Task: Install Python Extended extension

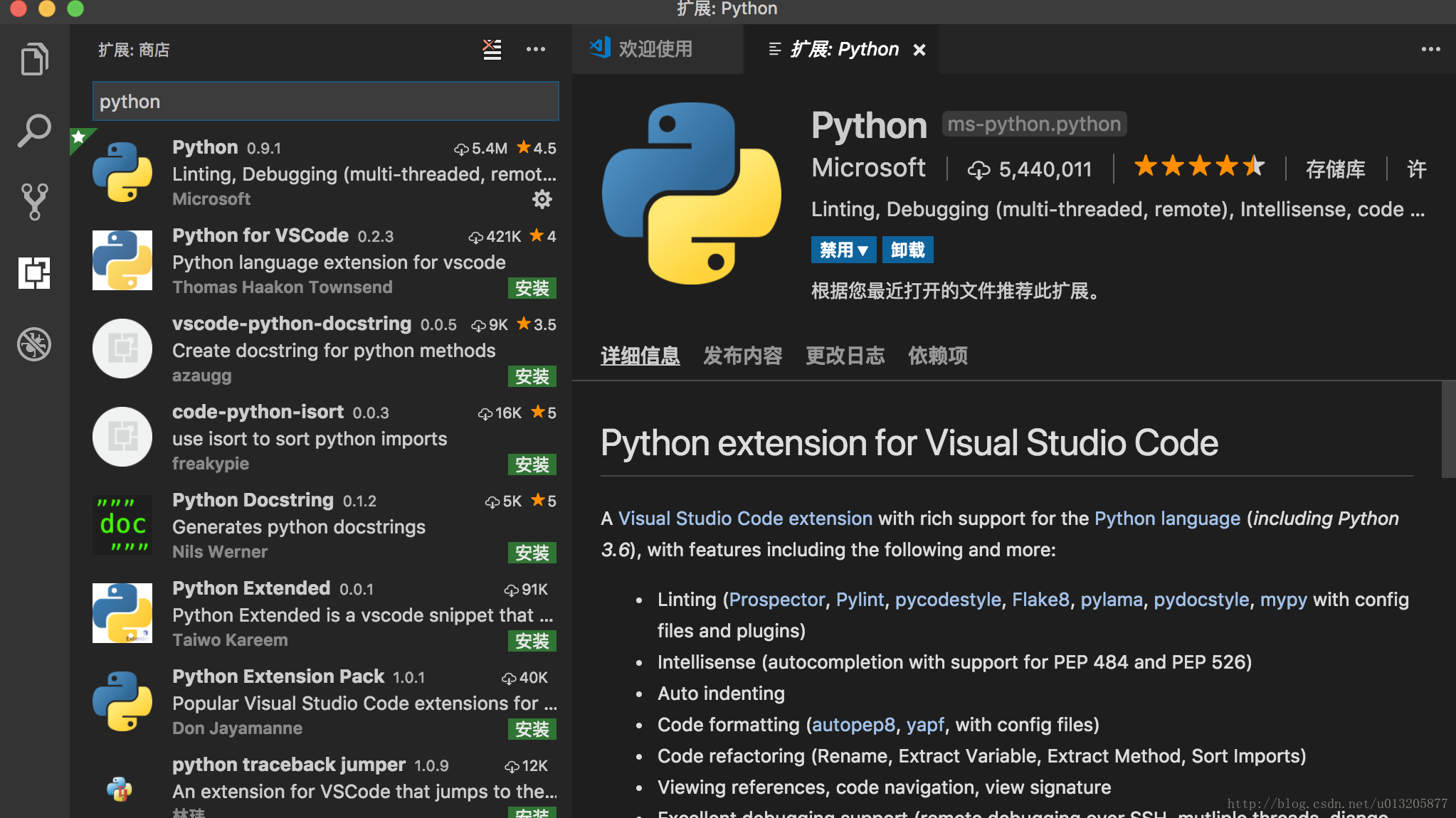Action: pyautogui.click(x=532, y=641)
